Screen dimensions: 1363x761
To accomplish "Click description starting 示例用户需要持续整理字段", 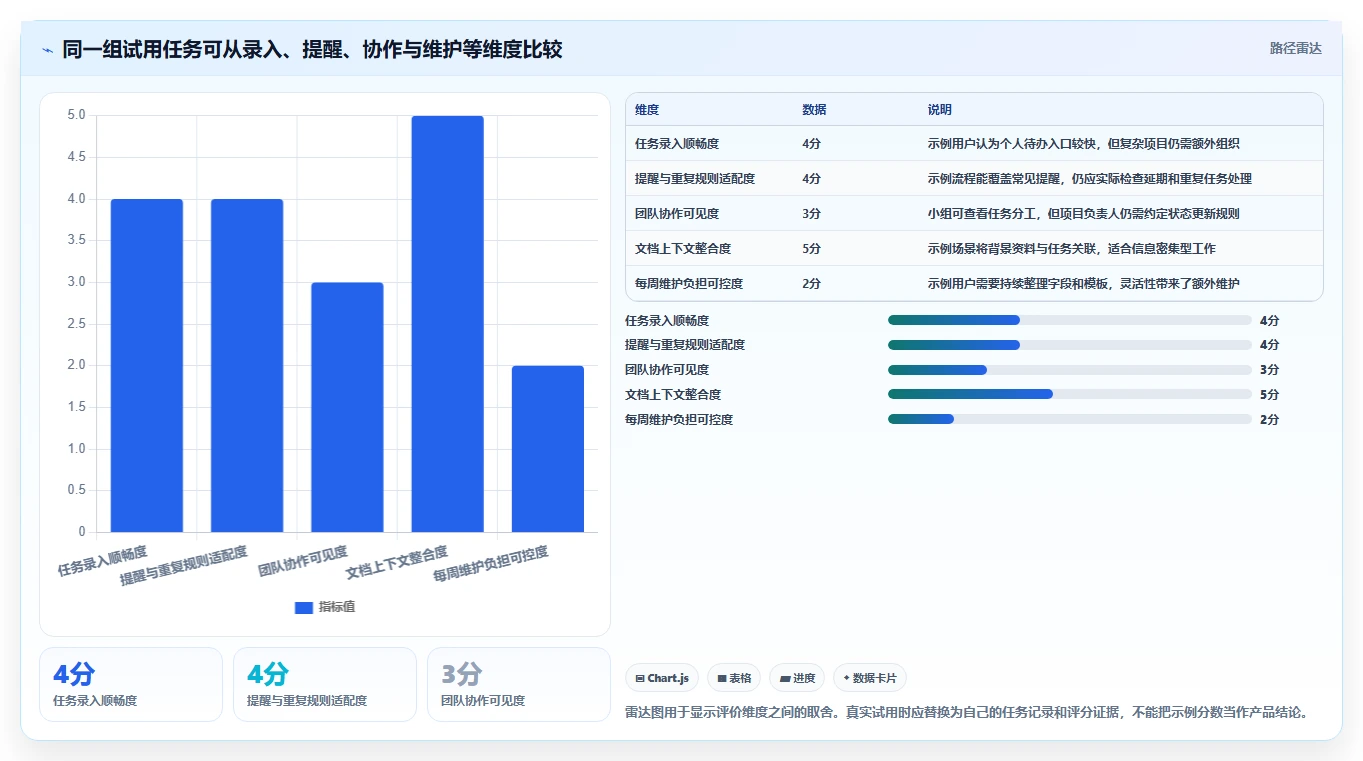I will click(x=1084, y=284).
